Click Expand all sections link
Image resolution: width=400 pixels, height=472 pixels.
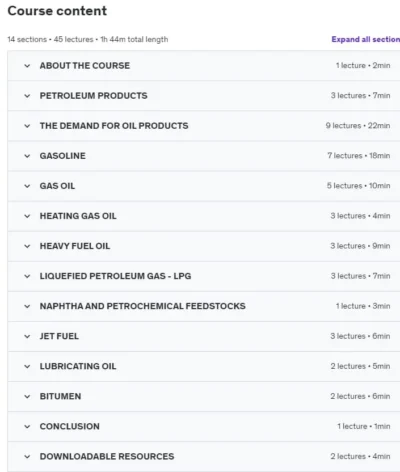(366, 39)
